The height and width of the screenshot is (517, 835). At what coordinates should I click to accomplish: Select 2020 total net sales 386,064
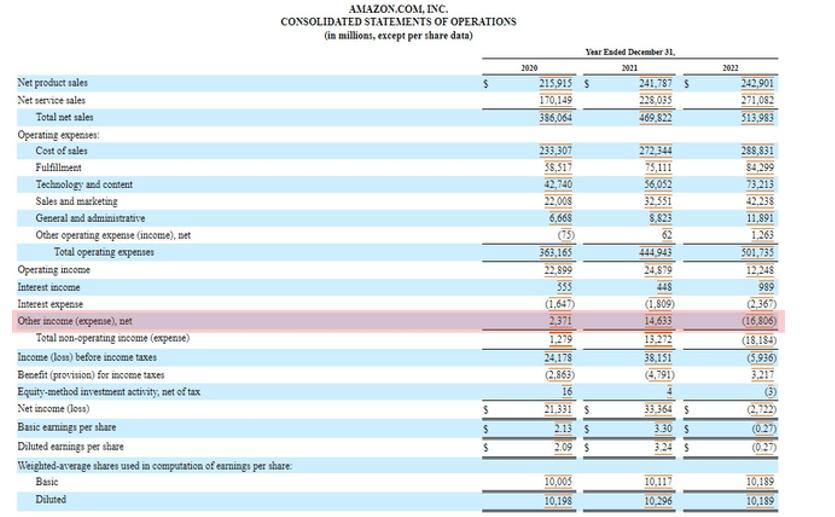pyautogui.click(x=556, y=118)
